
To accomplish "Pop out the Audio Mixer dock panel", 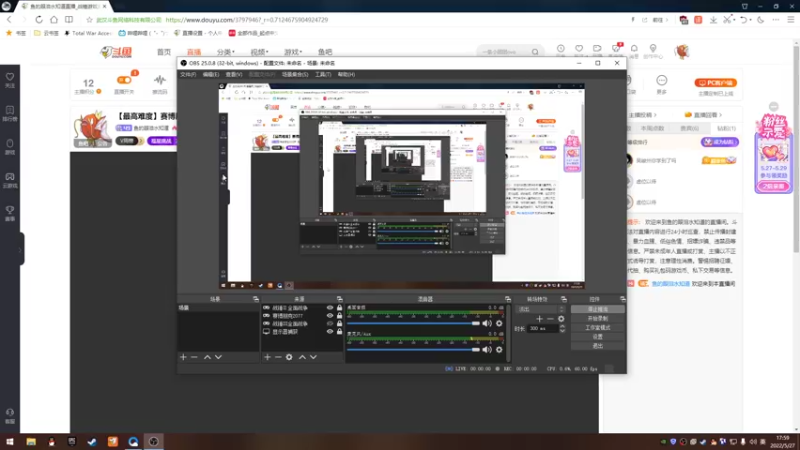I will click(x=508, y=299).
